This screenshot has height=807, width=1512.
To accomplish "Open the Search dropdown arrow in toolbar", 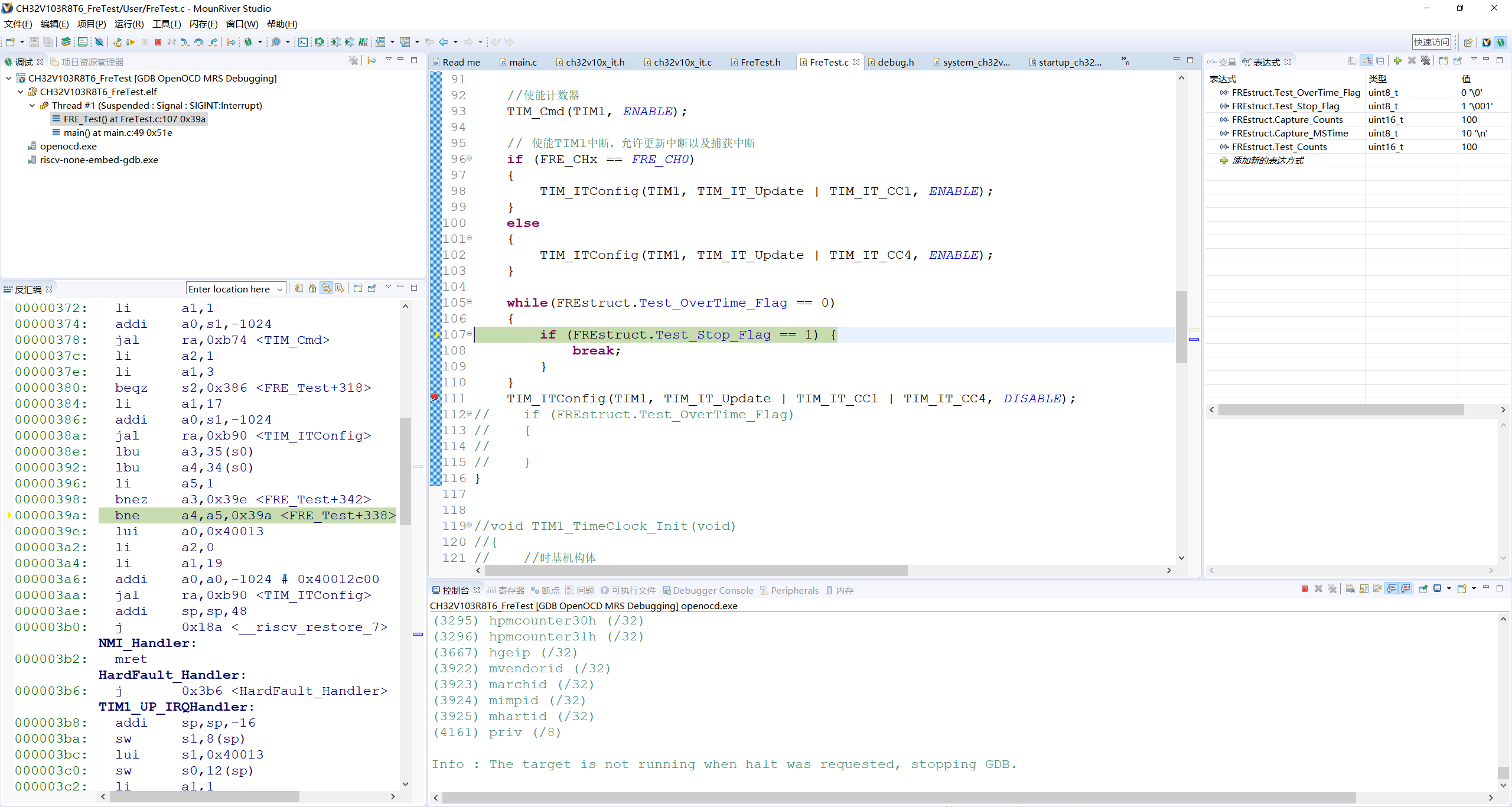I will click(x=288, y=42).
